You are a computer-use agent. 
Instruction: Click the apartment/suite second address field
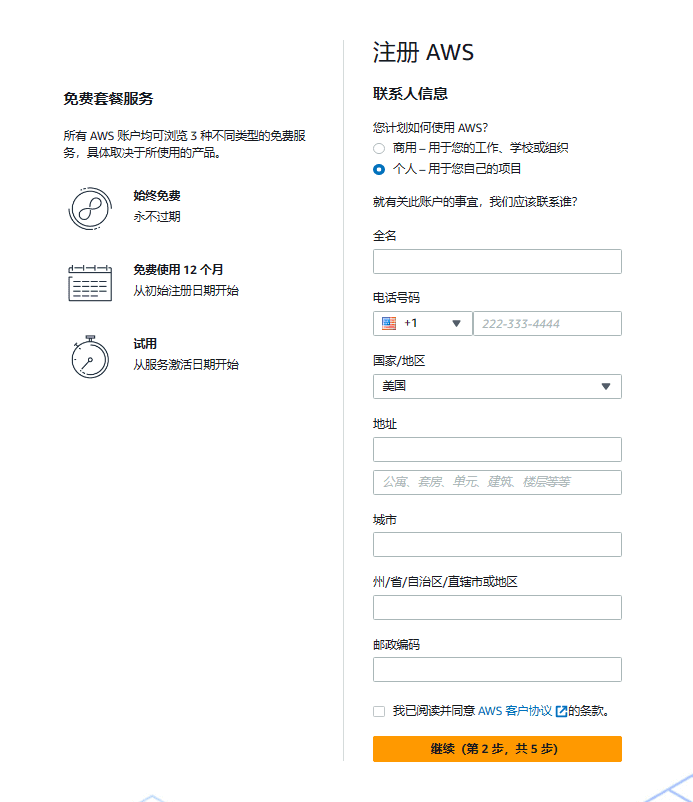(x=497, y=482)
